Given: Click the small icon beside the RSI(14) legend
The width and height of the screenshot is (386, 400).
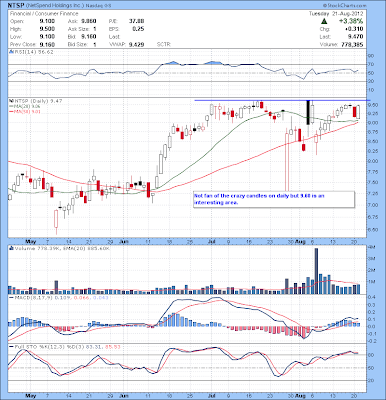Looking at the screenshot, I should (11, 52).
